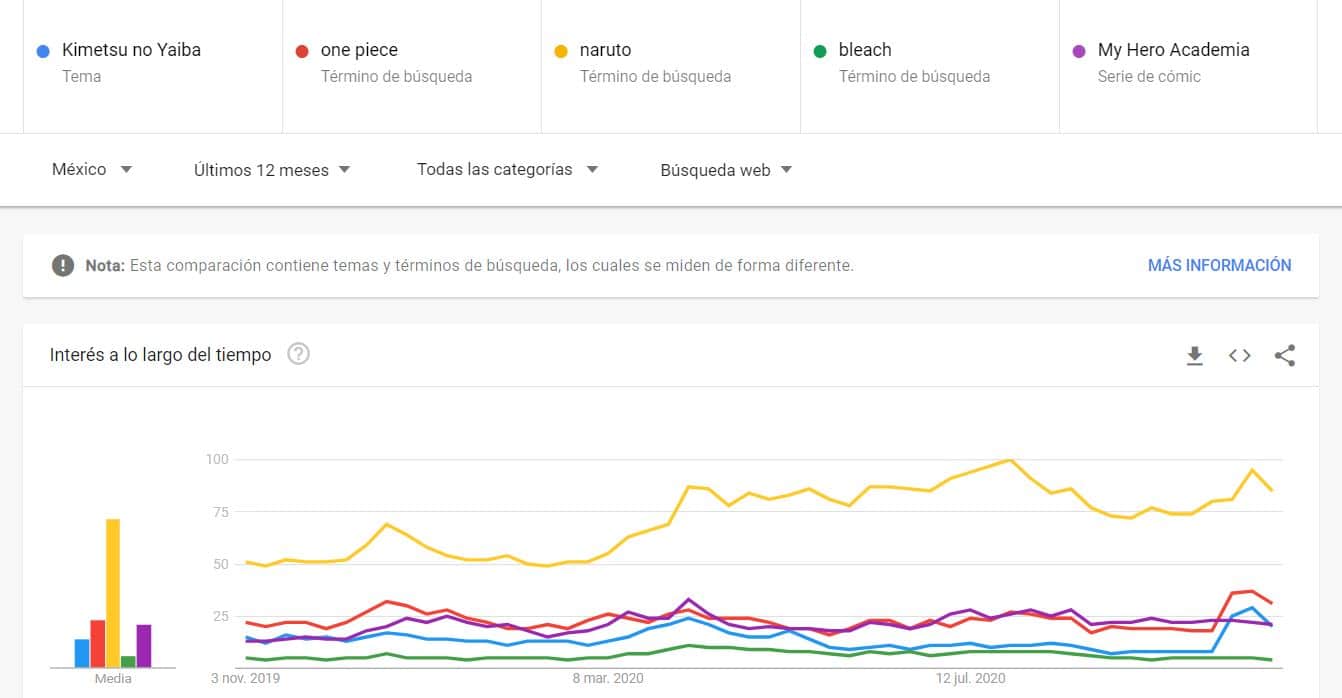The width and height of the screenshot is (1342, 698).
Task: Click the purple dot beside My Hero Academia
Action: [x=1078, y=51]
